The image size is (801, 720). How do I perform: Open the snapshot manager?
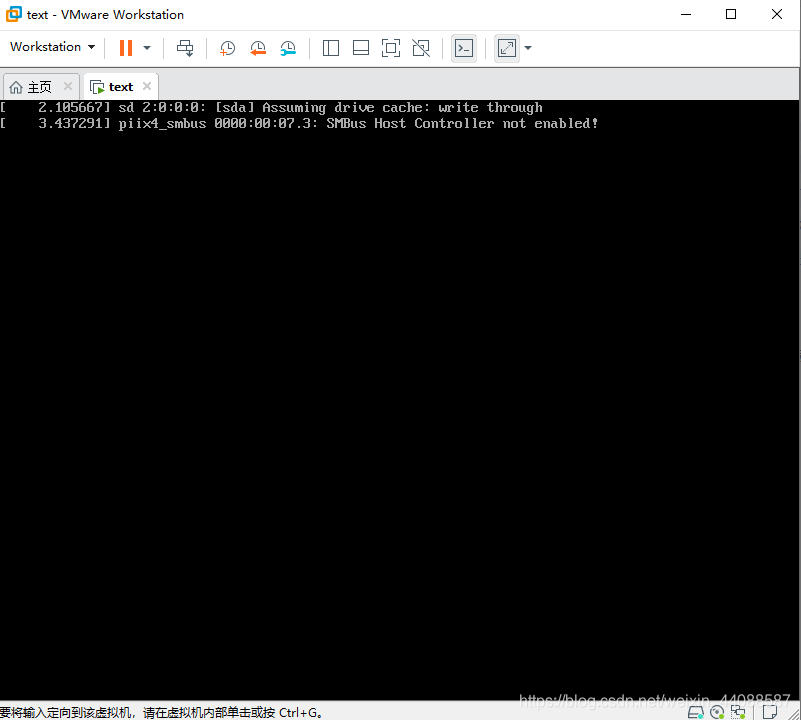288,48
